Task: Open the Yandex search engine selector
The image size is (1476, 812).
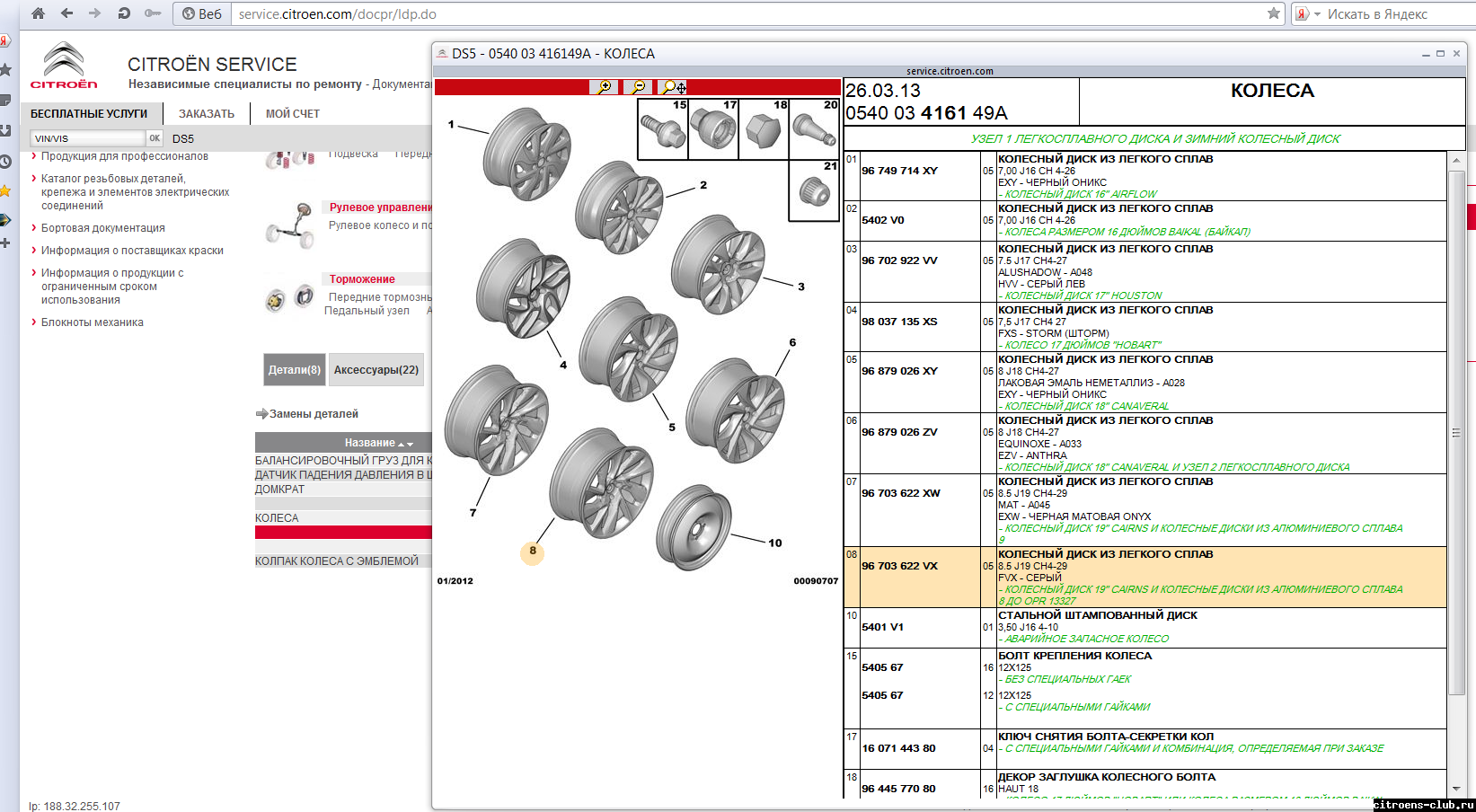Action: [x=1306, y=14]
